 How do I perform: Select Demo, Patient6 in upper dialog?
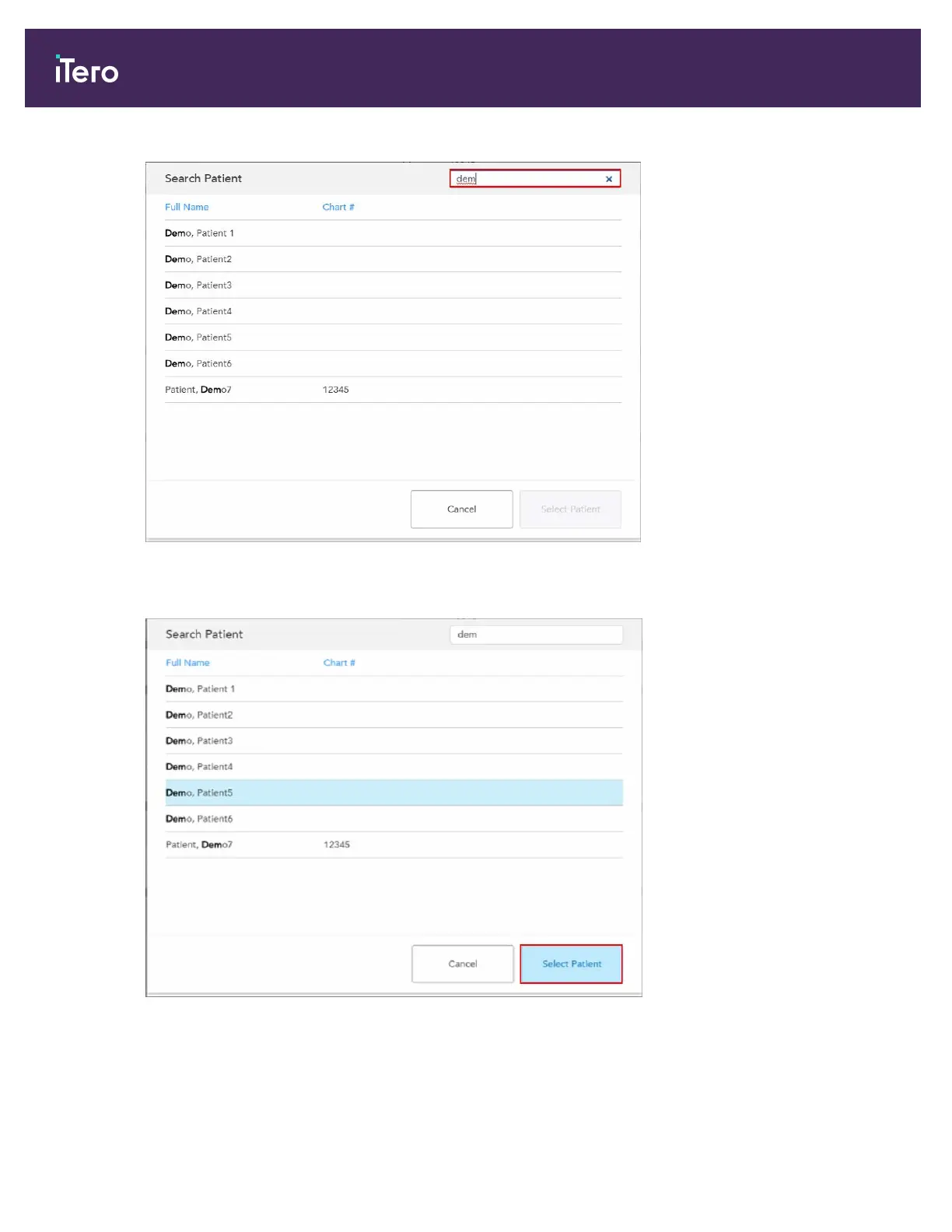[x=393, y=363]
